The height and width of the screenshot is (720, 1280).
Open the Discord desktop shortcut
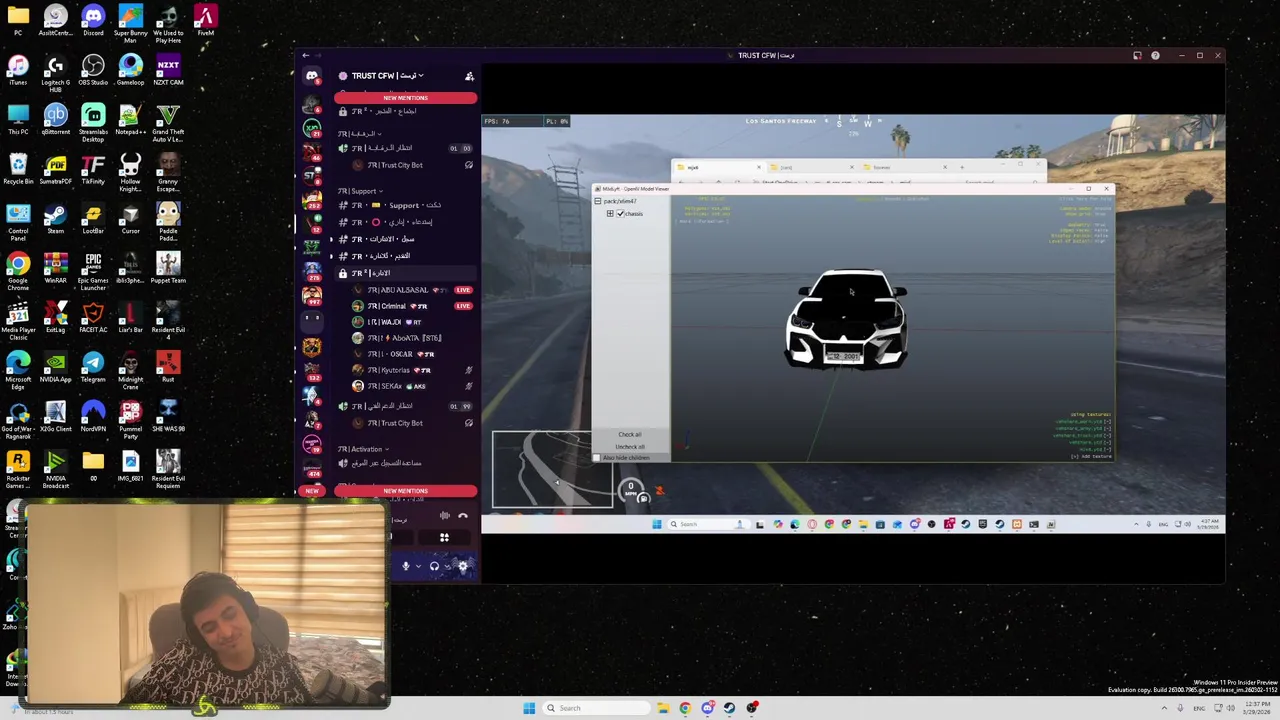point(93,20)
